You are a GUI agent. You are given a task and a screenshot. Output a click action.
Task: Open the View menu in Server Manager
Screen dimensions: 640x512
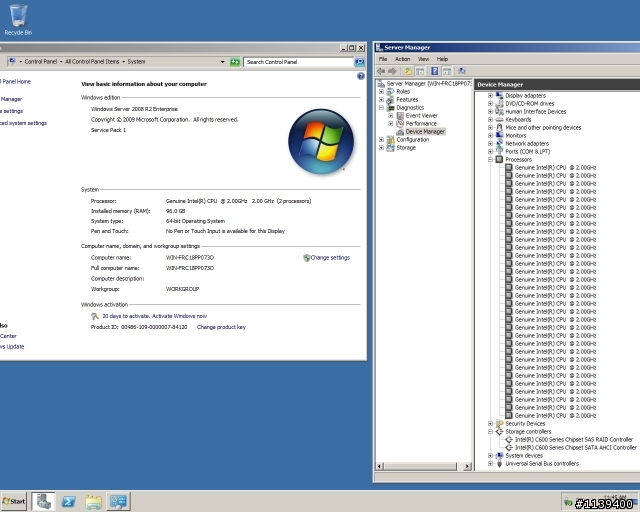click(x=423, y=59)
